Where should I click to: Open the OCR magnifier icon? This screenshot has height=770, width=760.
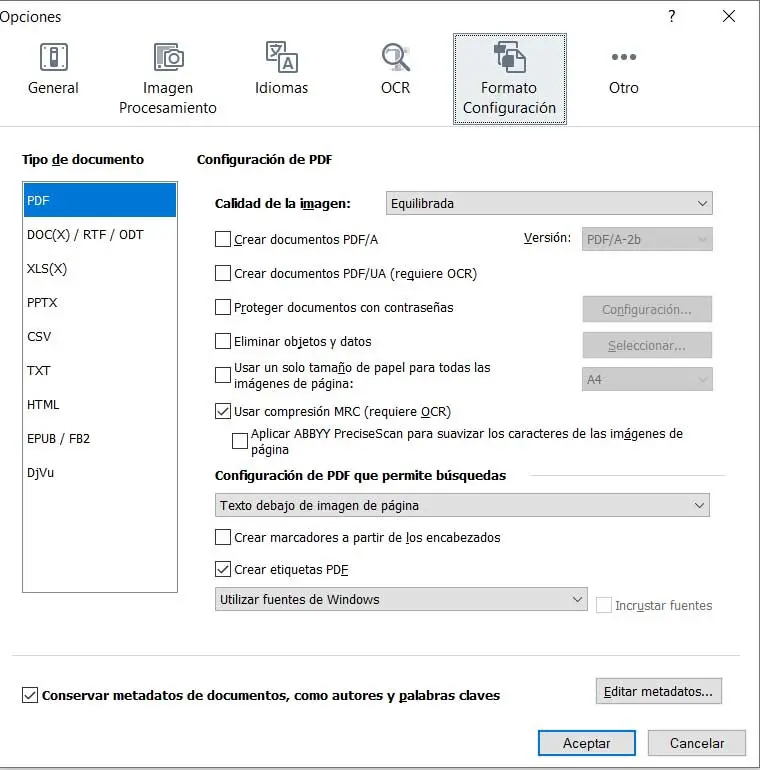[395, 57]
